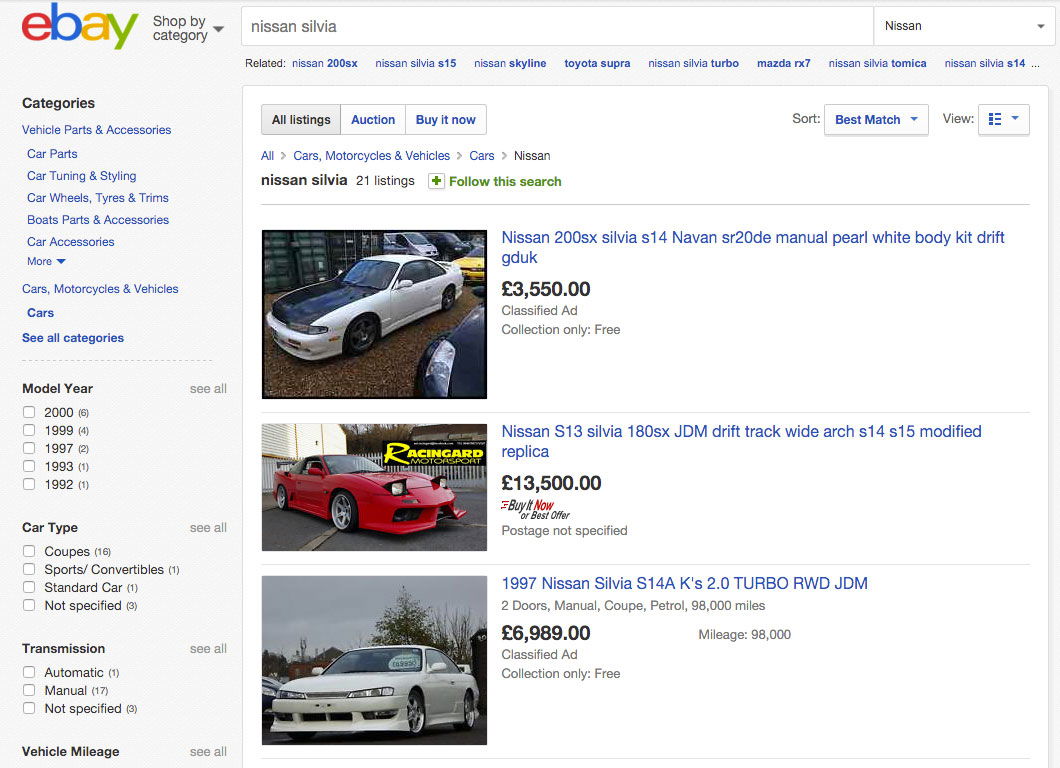Viewport: 1060px width, 768px height.
Task: Open the 1997 Silvia S14A listing photo
Action: pos(374,660)
